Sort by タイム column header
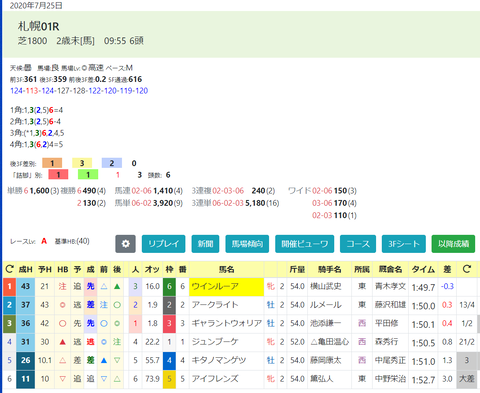The height and width of the screenshot is (393, 480). pos(423,269)
